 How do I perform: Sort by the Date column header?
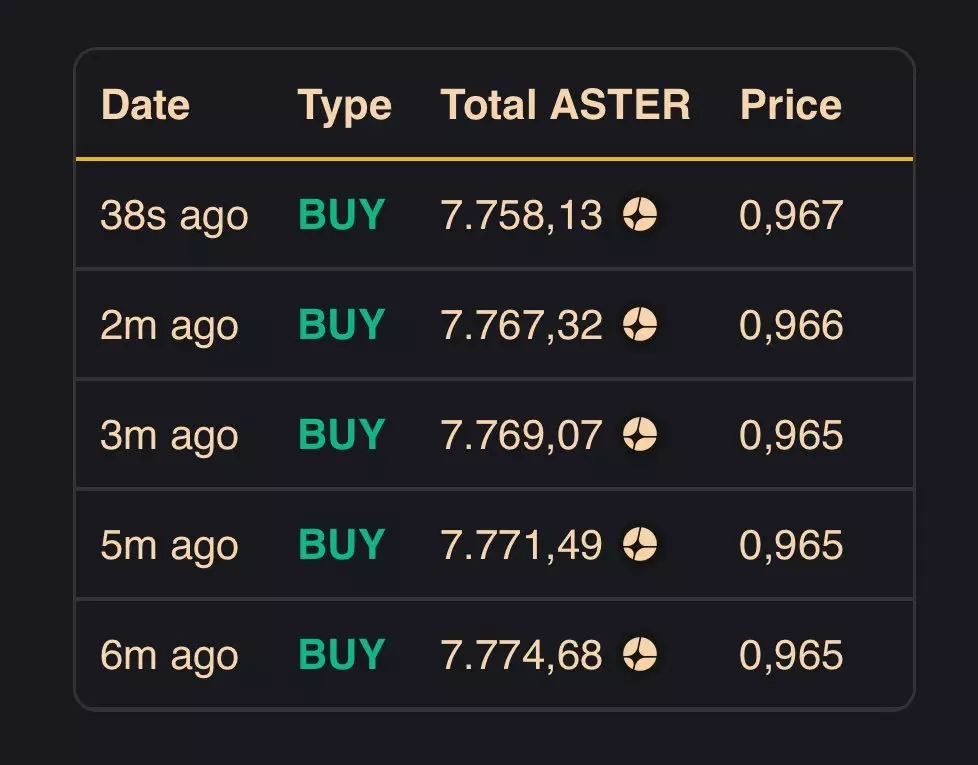pos(145,105)
